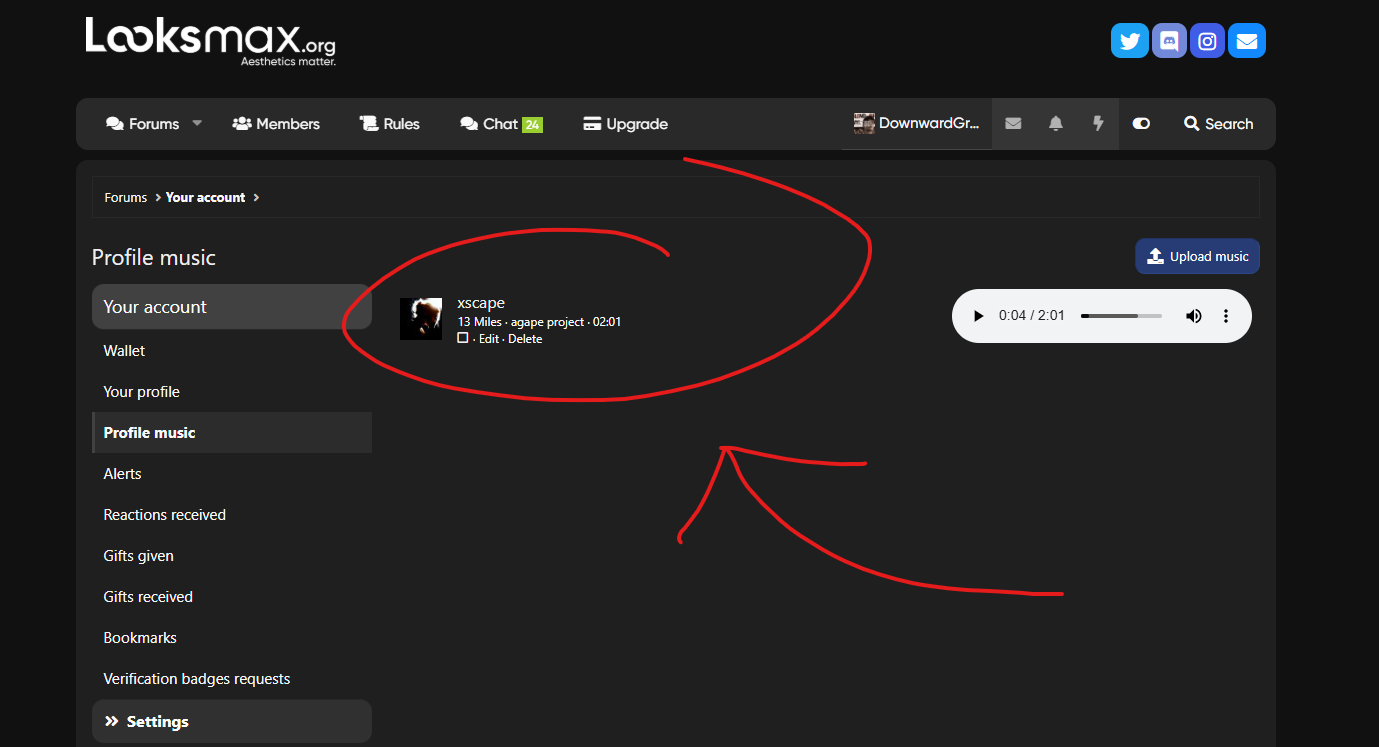Click the Looksmax.org logo
This screenshot has width=1379, height=747.
(x=211, y=41)
